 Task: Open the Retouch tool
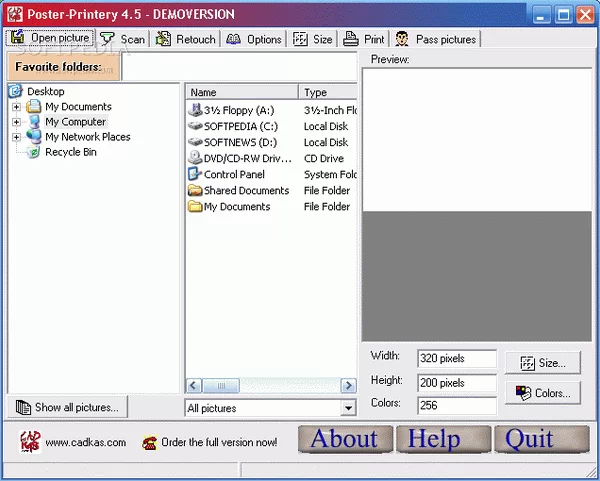[x=186, y=39]
